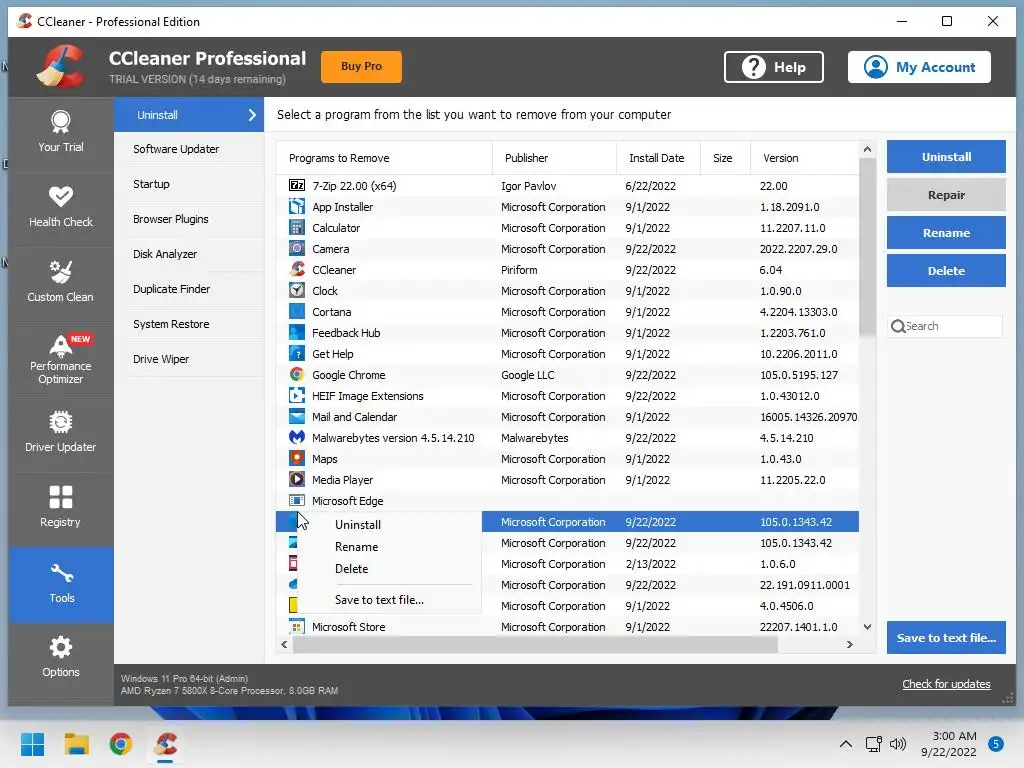Viewport: 1024px width, 768px height.
Task: Click the vertical scrollbar down arrow
Action: point(867,627)
